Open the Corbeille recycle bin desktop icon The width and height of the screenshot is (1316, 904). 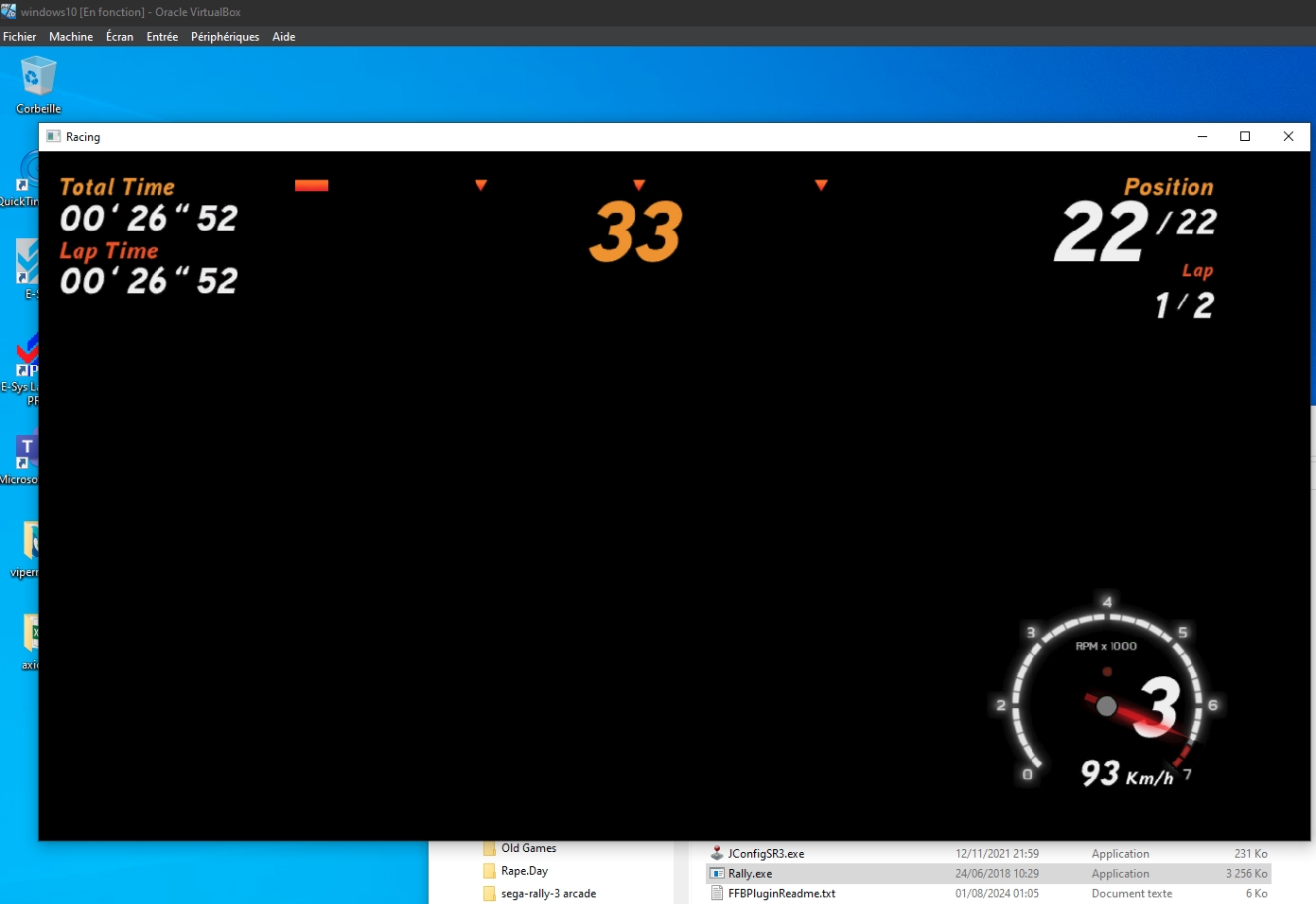tap(38, 77)
